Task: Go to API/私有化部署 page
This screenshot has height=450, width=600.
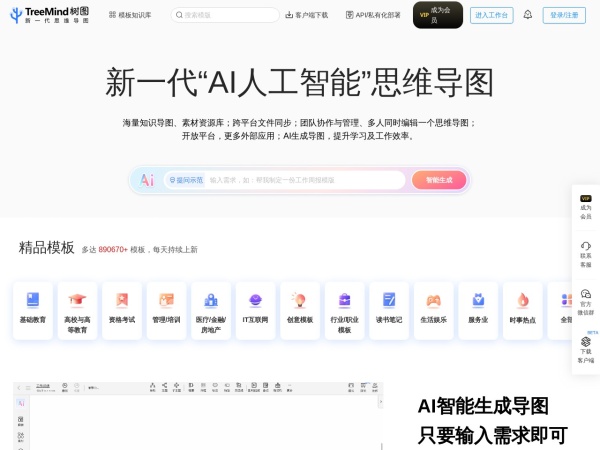Action: [372, 15]
